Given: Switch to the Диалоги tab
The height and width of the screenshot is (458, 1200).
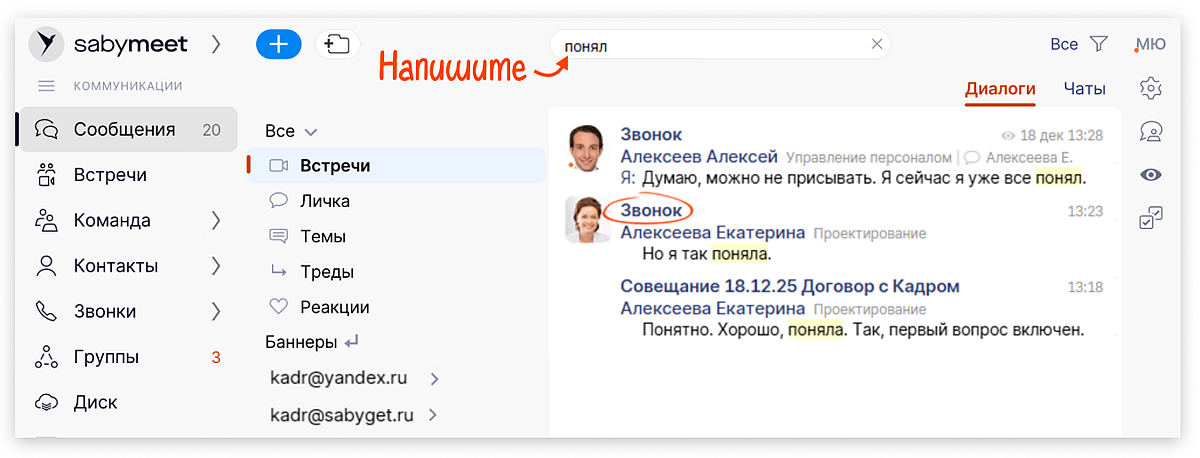Looking at the screenshot, I should pos(999,88).
